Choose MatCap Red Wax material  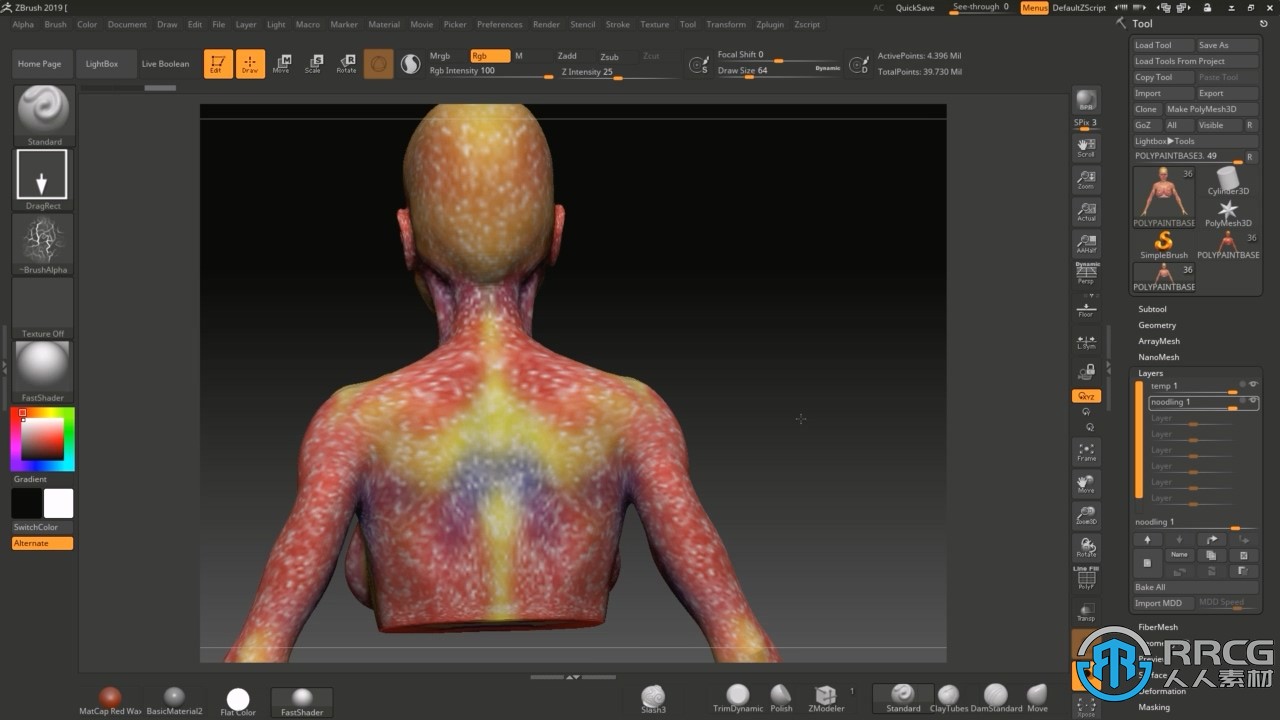click(x=110, y=701)
